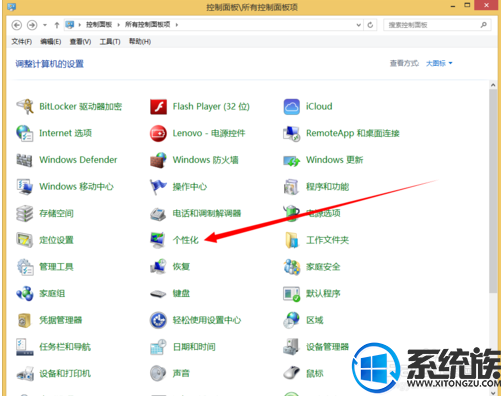Click the Back navigation button
501x396 pixels.
pyautogui.click(x=17, y=25)
